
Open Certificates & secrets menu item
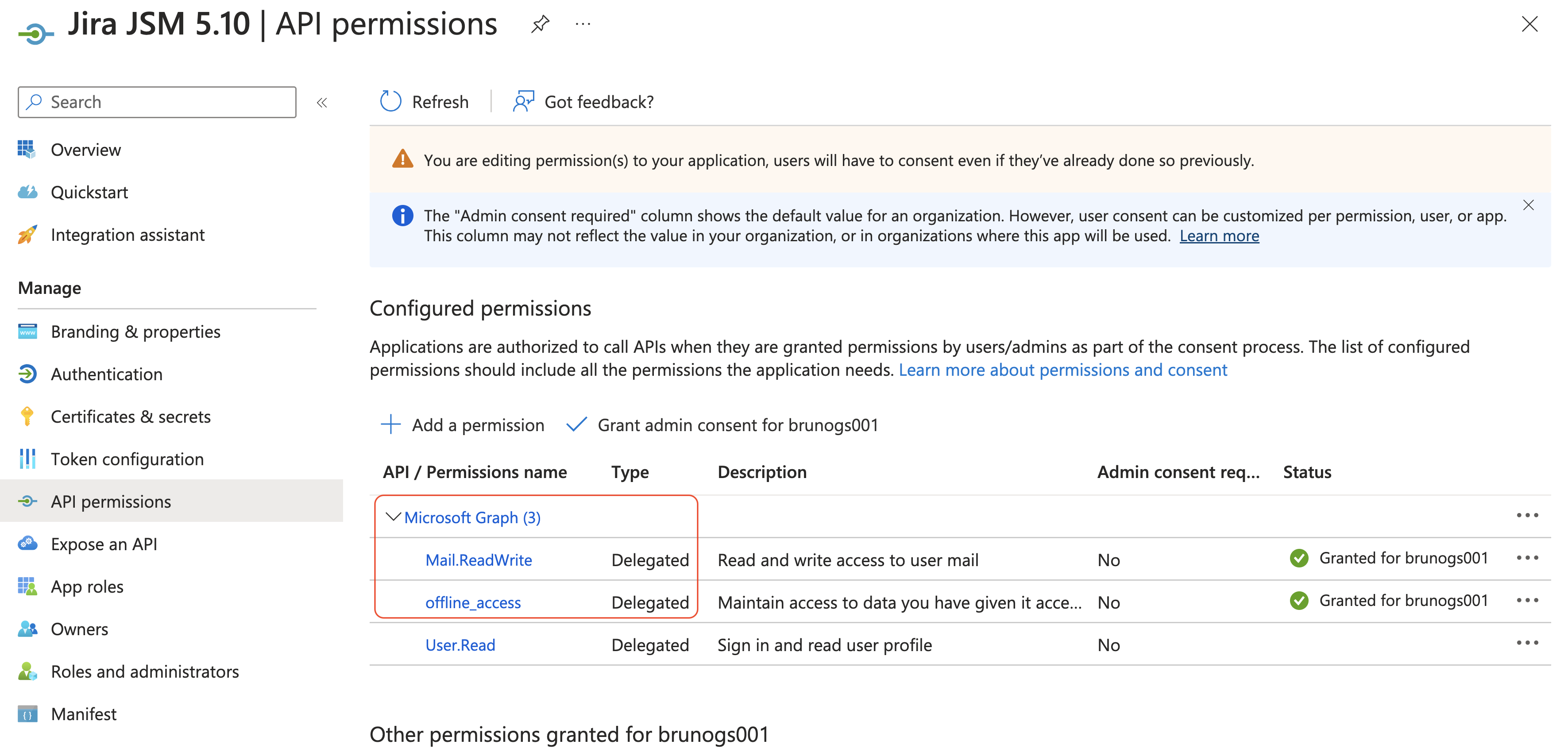pyautogui.click(x=130, y=417)
